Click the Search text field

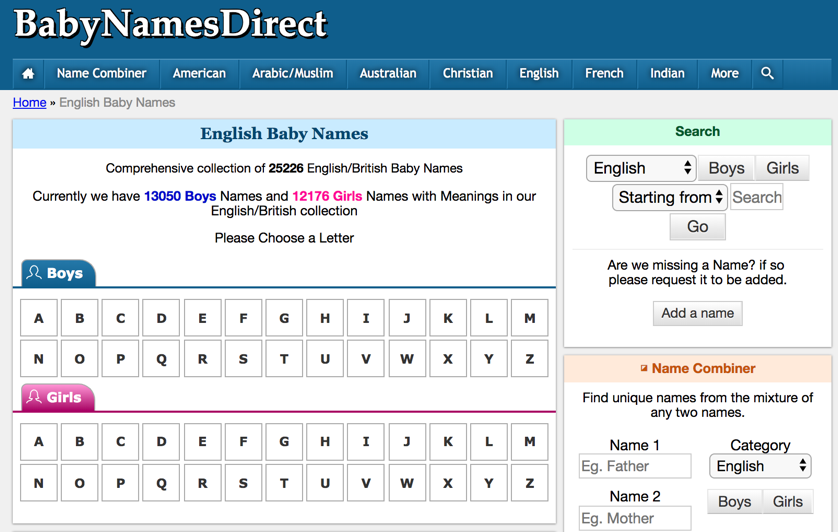[757, 197]
